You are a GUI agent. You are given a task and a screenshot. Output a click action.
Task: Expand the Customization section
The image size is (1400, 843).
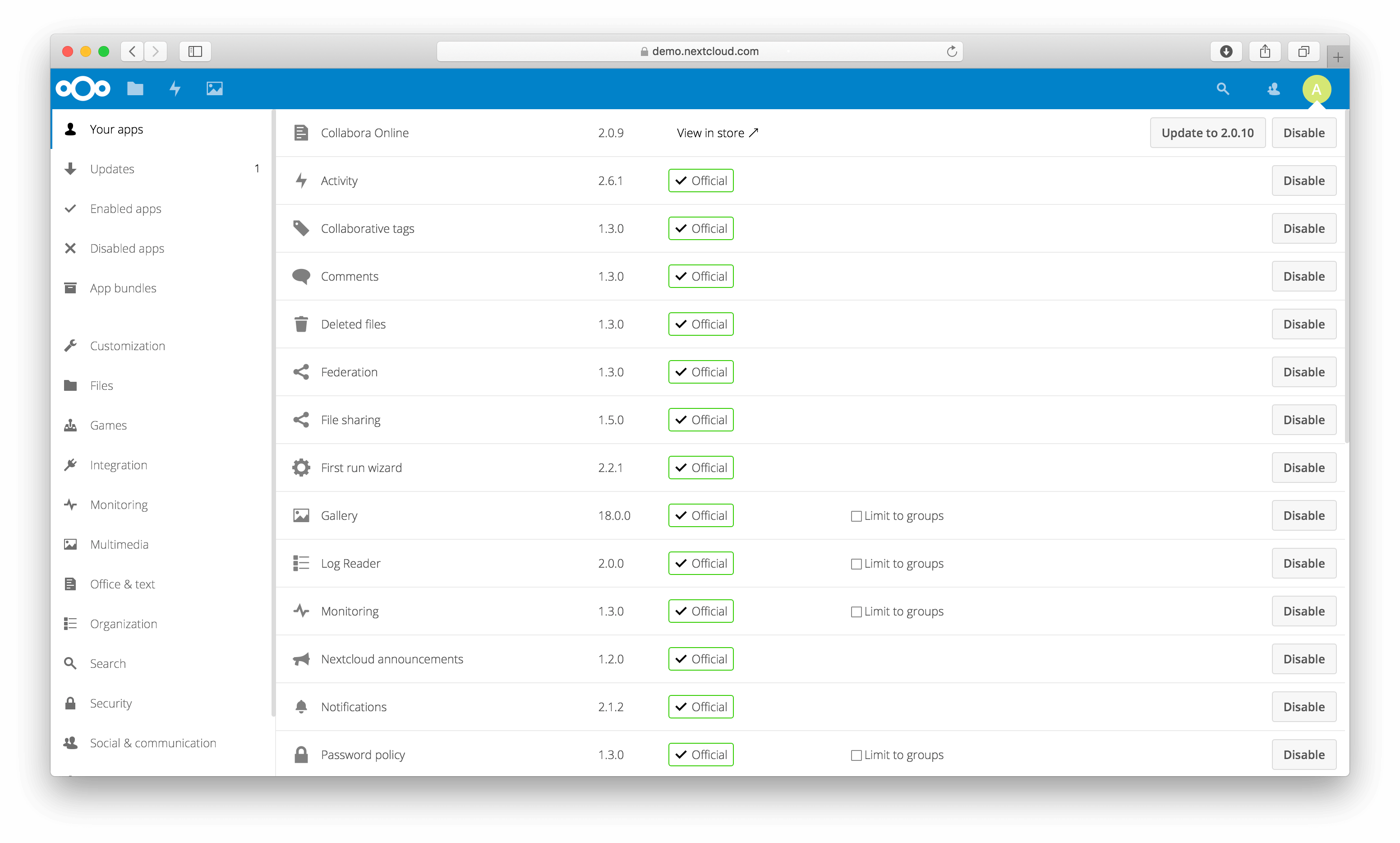(127, 345)
